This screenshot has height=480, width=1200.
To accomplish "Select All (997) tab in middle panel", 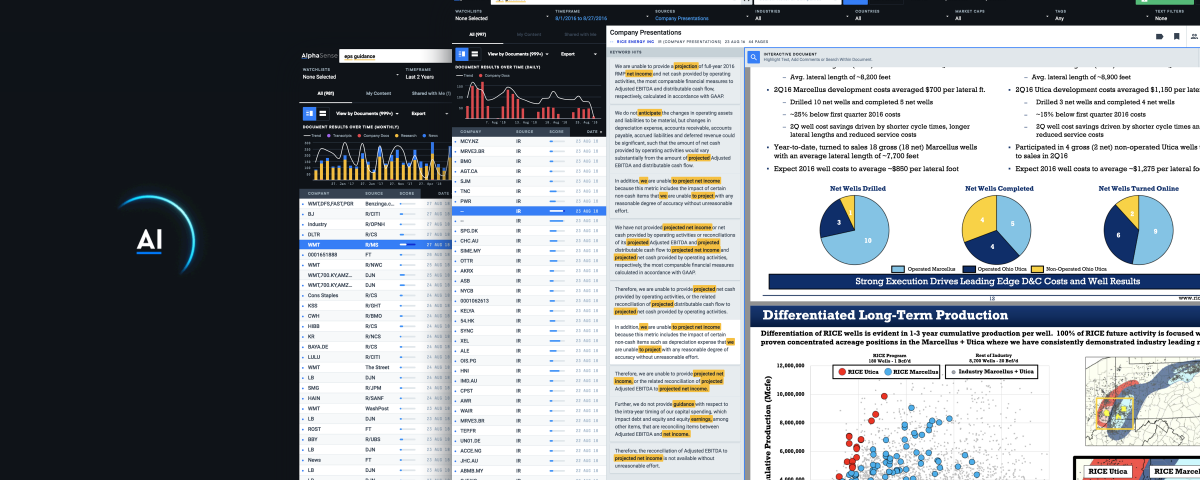I will coord(478,34).
